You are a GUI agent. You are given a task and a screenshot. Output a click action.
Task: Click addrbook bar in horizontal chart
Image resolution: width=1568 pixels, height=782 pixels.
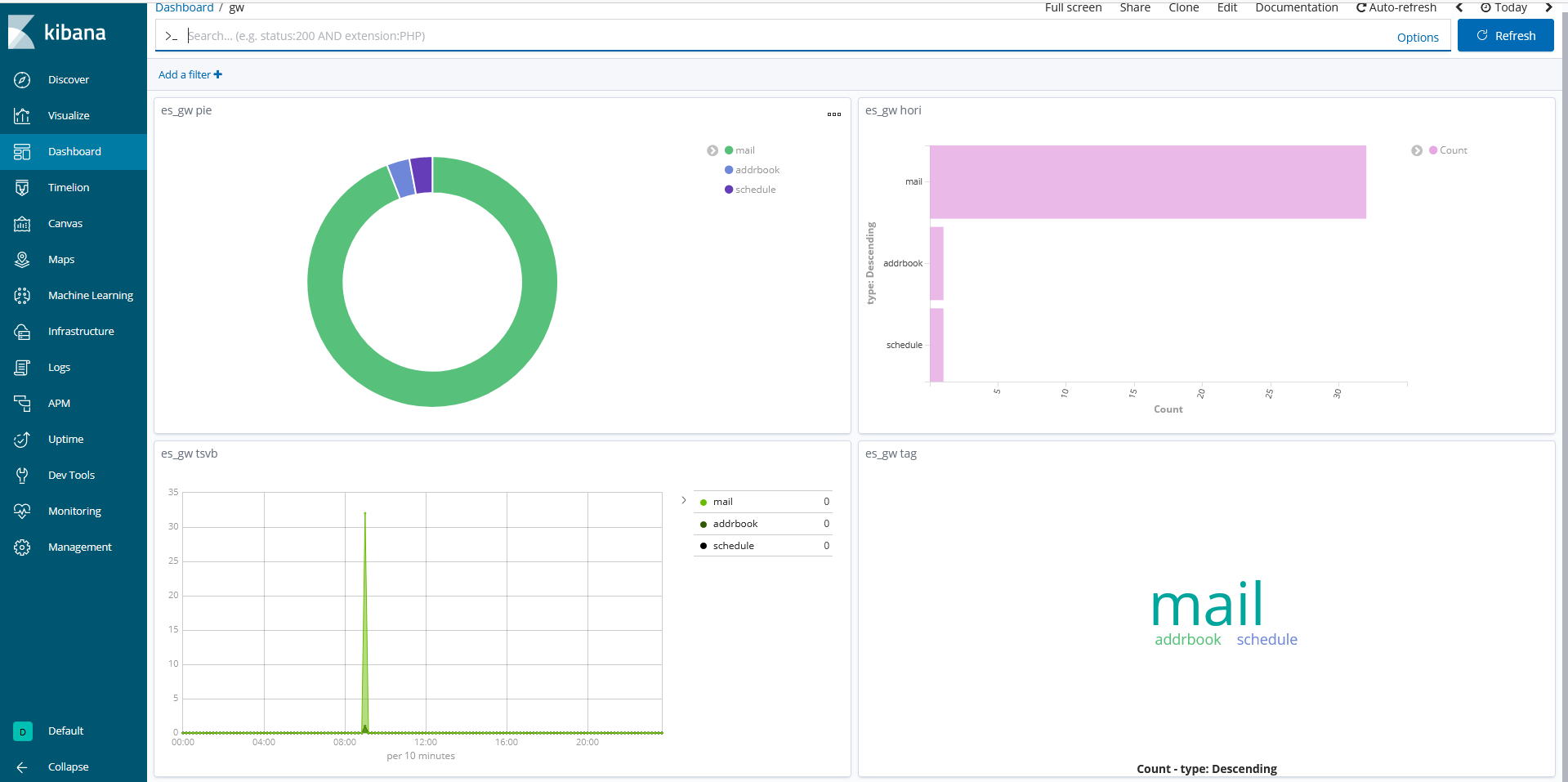point(936,263)
